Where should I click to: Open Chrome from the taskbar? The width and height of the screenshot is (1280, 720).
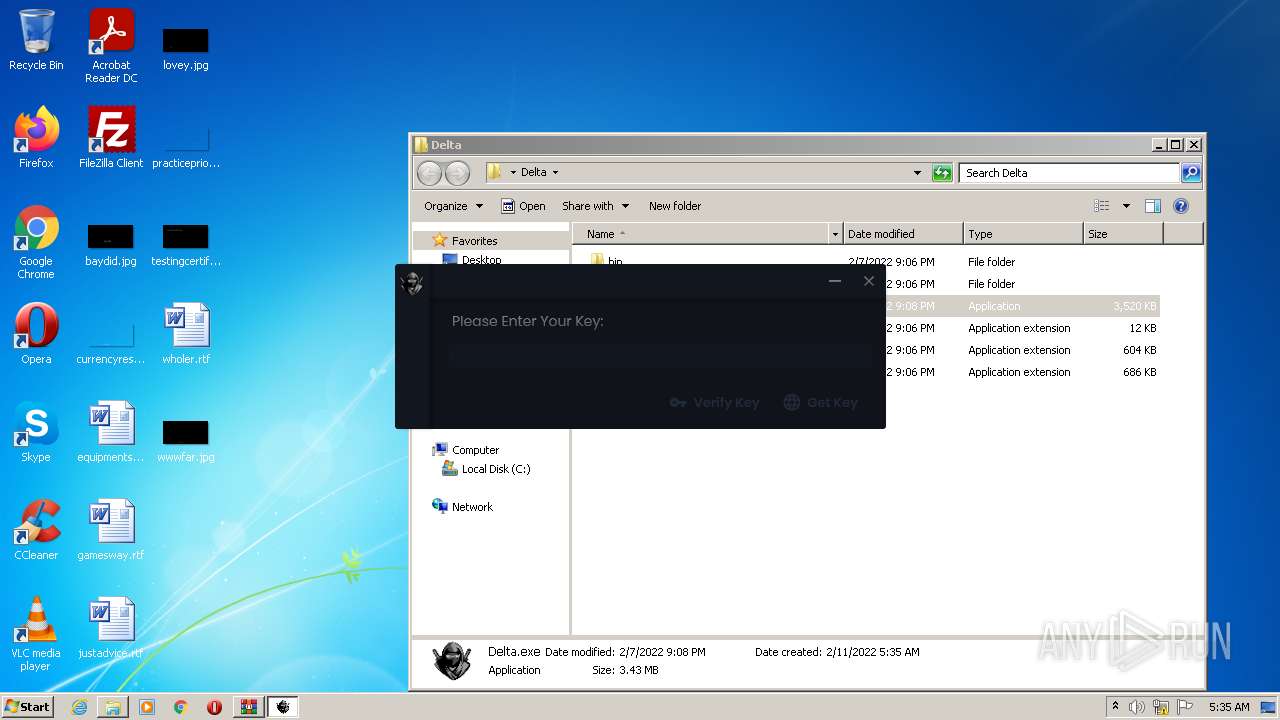point(180,707)
